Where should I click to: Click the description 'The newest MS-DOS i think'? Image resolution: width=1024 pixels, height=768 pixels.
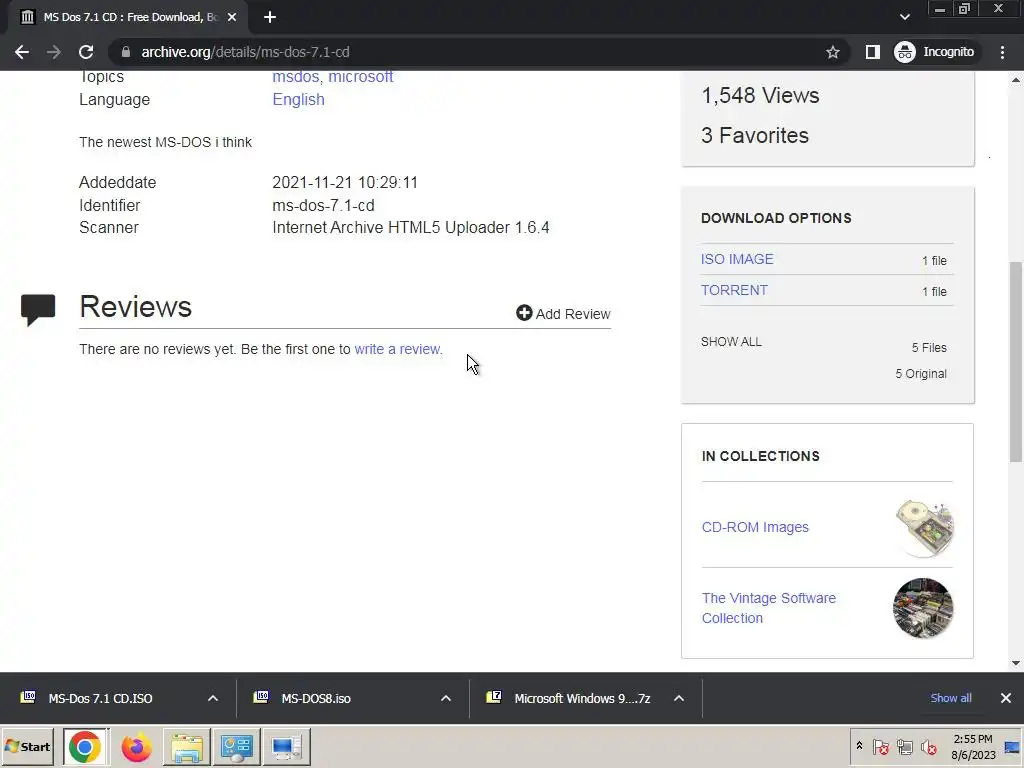165,142
